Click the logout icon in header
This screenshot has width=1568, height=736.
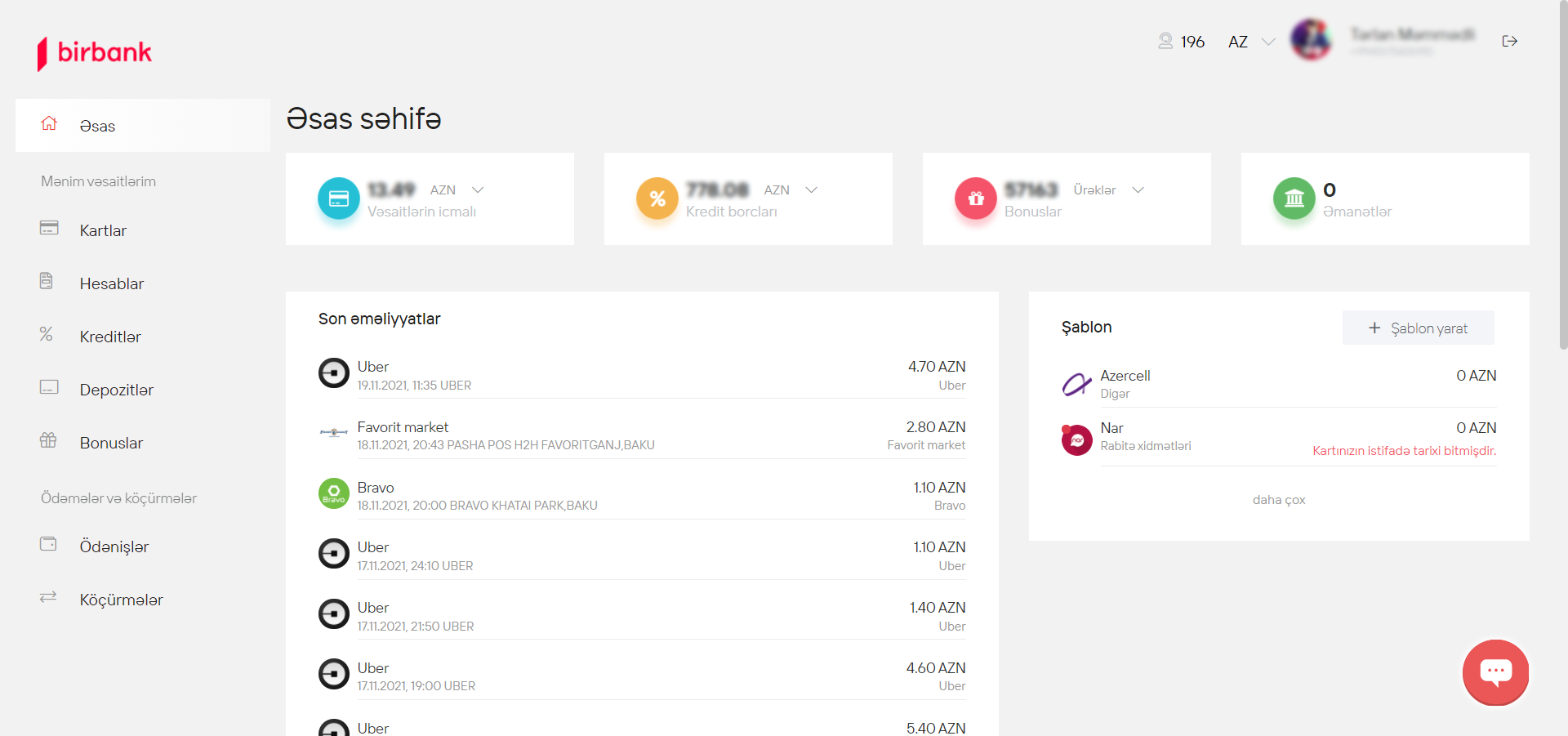coord(1510,41)
